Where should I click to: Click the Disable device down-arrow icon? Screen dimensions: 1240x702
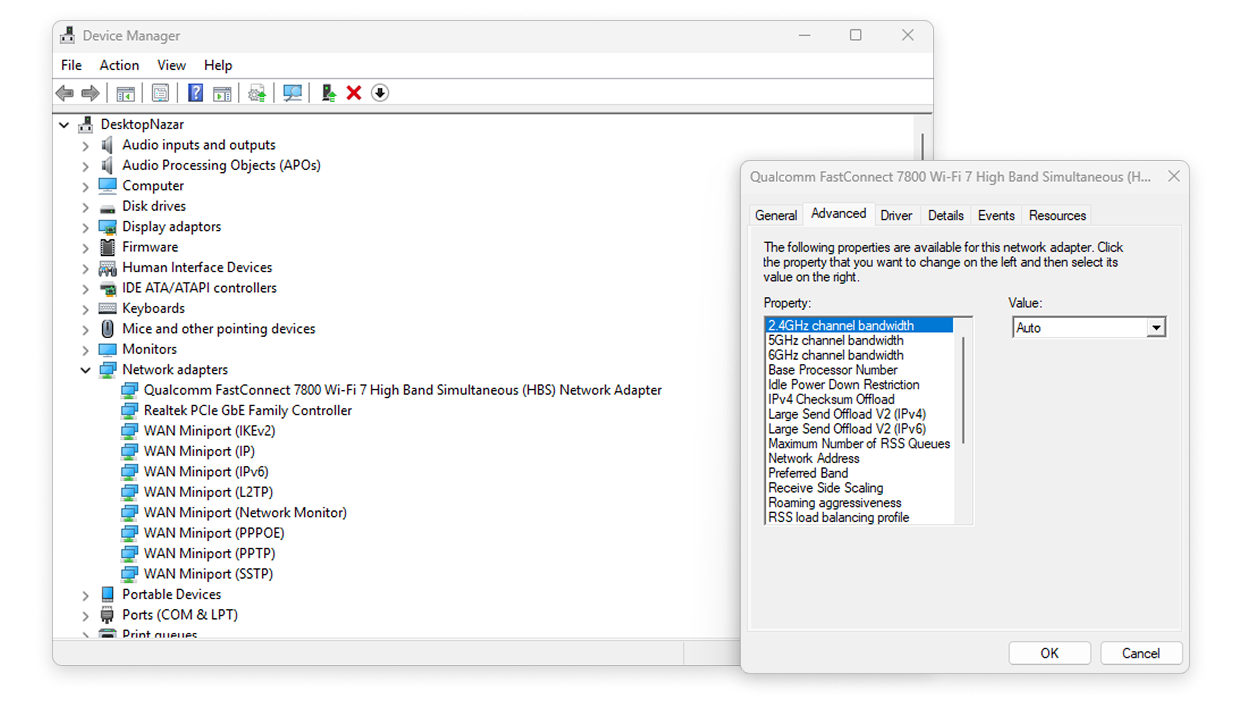pos(379,92)
